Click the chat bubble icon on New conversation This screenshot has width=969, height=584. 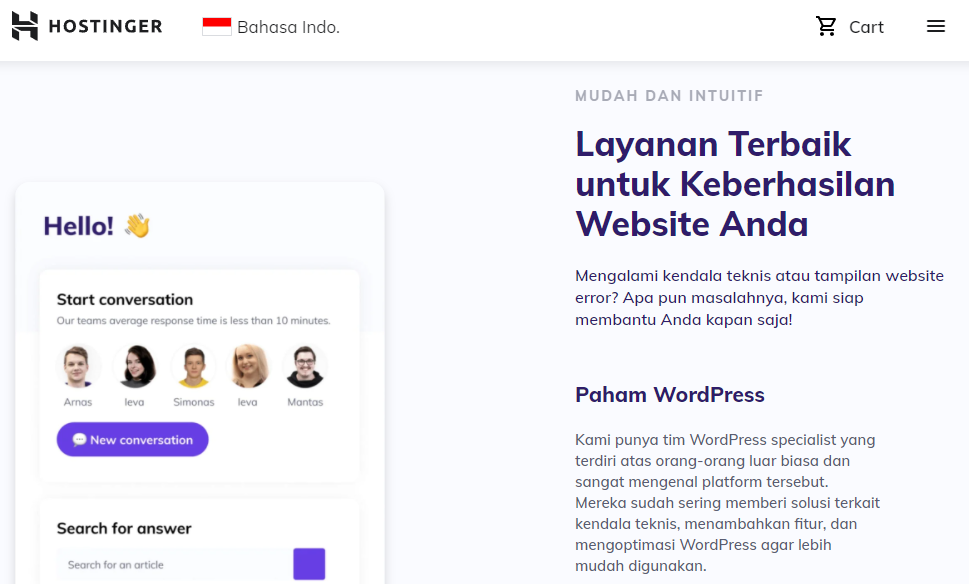[78, 440]
